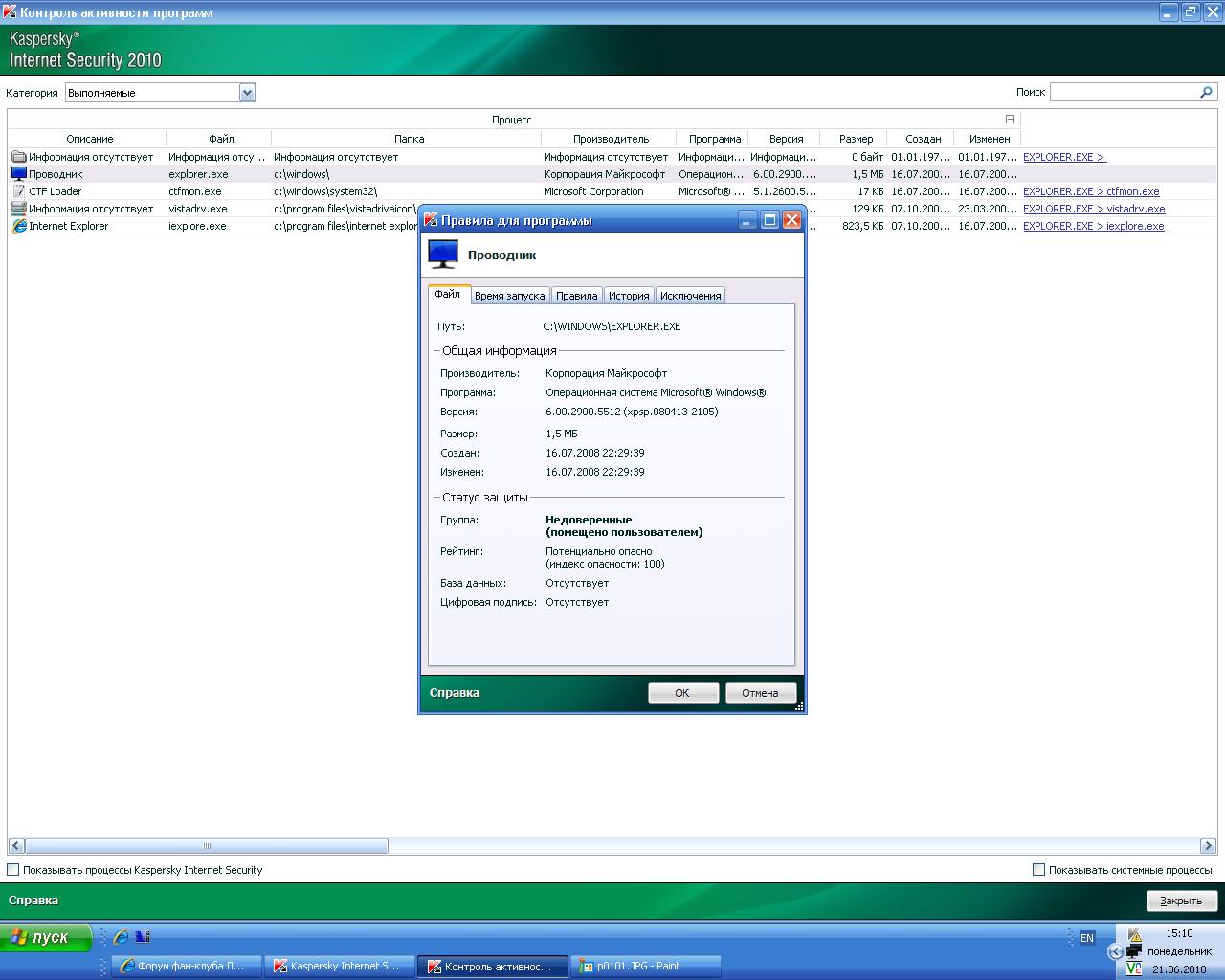This screenshot has height=980, width=1225.
Task: Click the search magnifier icon
Action: click(x=1206, y=92)
